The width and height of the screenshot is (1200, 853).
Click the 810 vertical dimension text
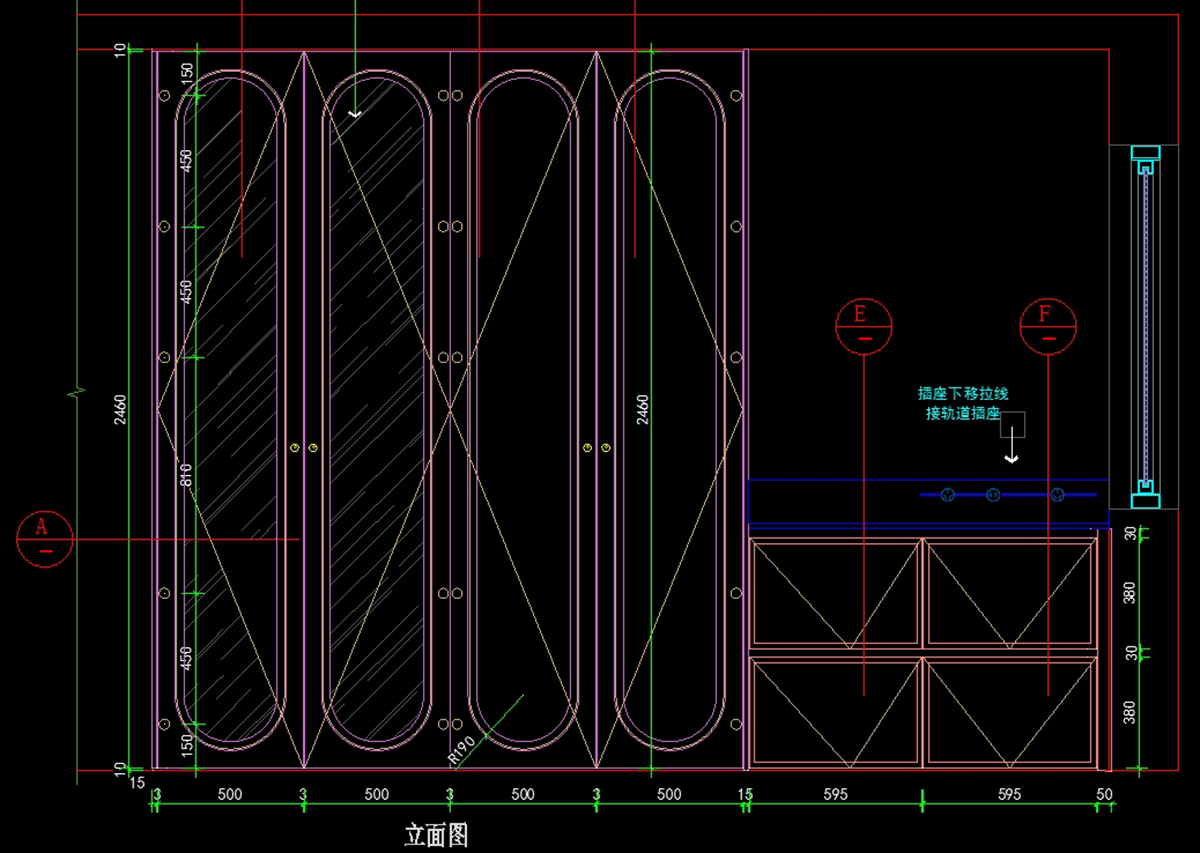186,475
